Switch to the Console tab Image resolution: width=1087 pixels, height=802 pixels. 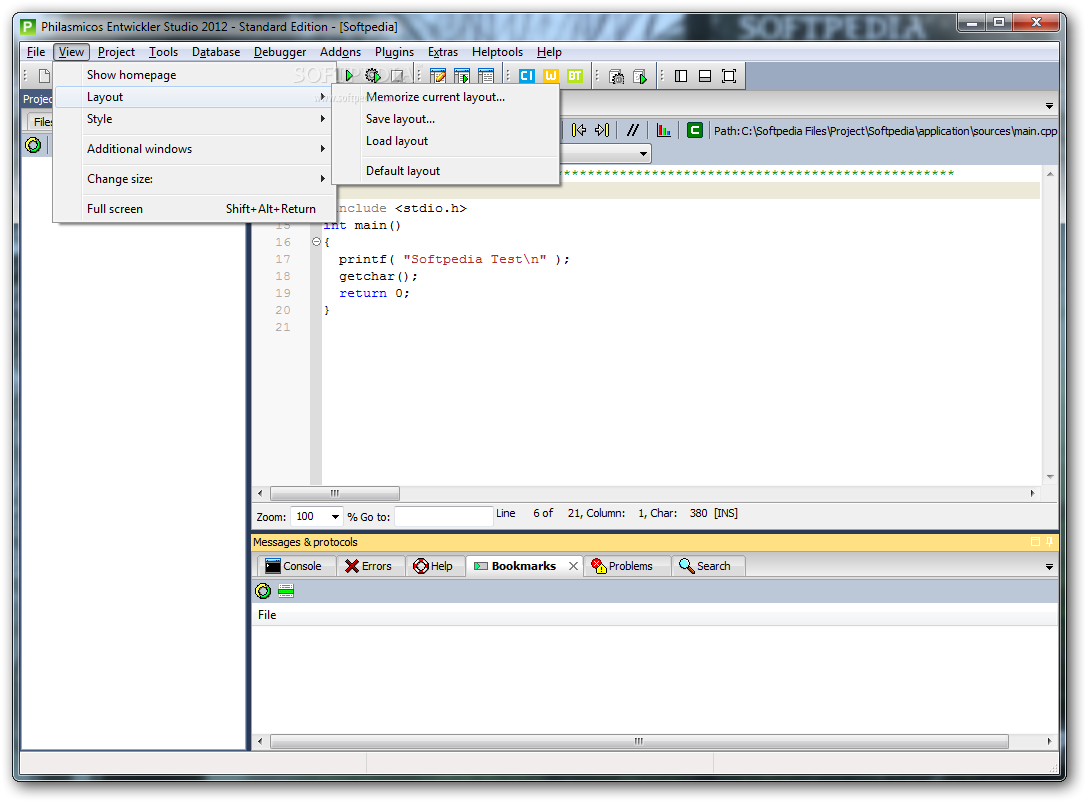coord(295,566)
